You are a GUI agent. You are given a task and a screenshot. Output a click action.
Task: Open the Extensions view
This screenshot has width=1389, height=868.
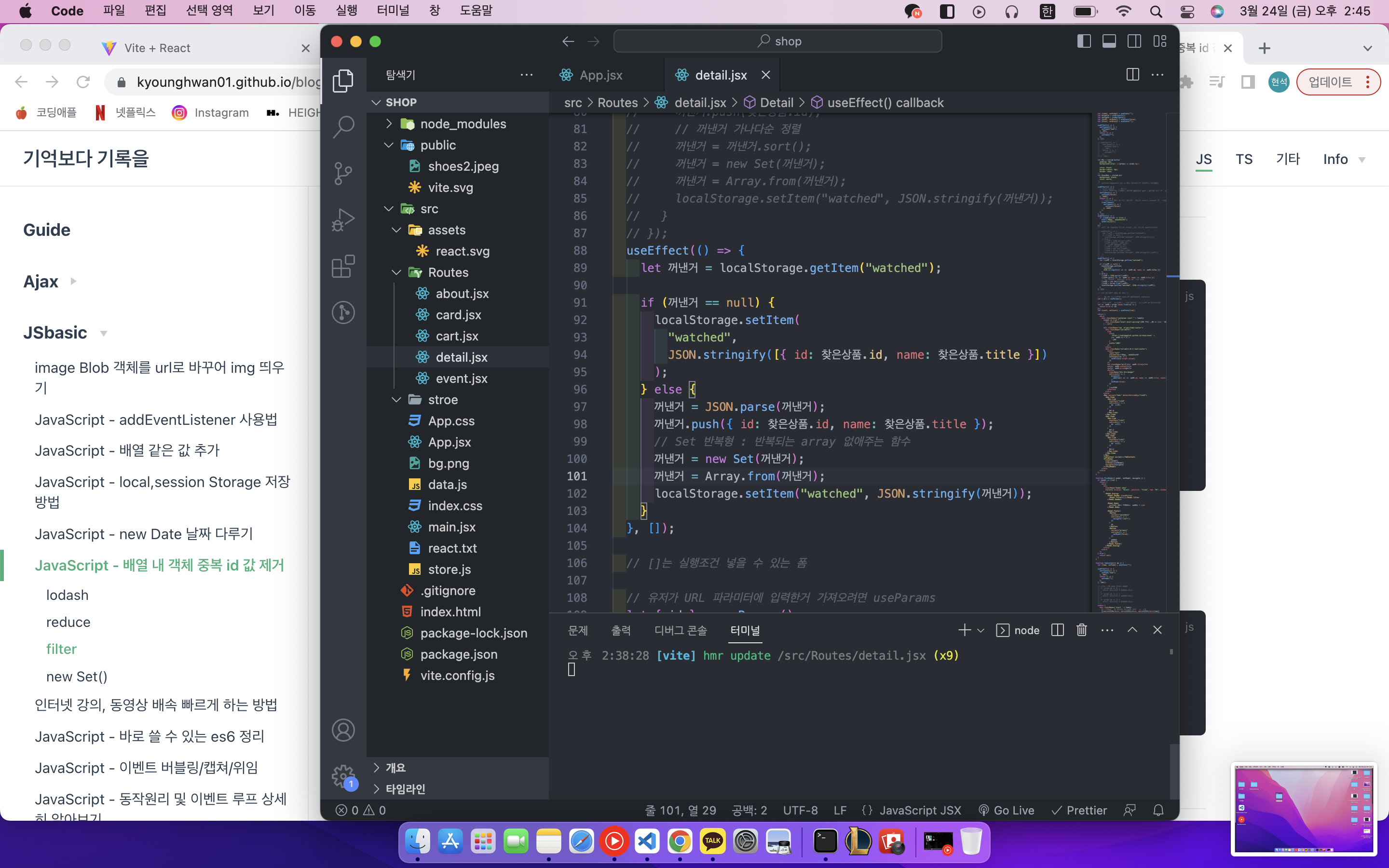(343, 266)
